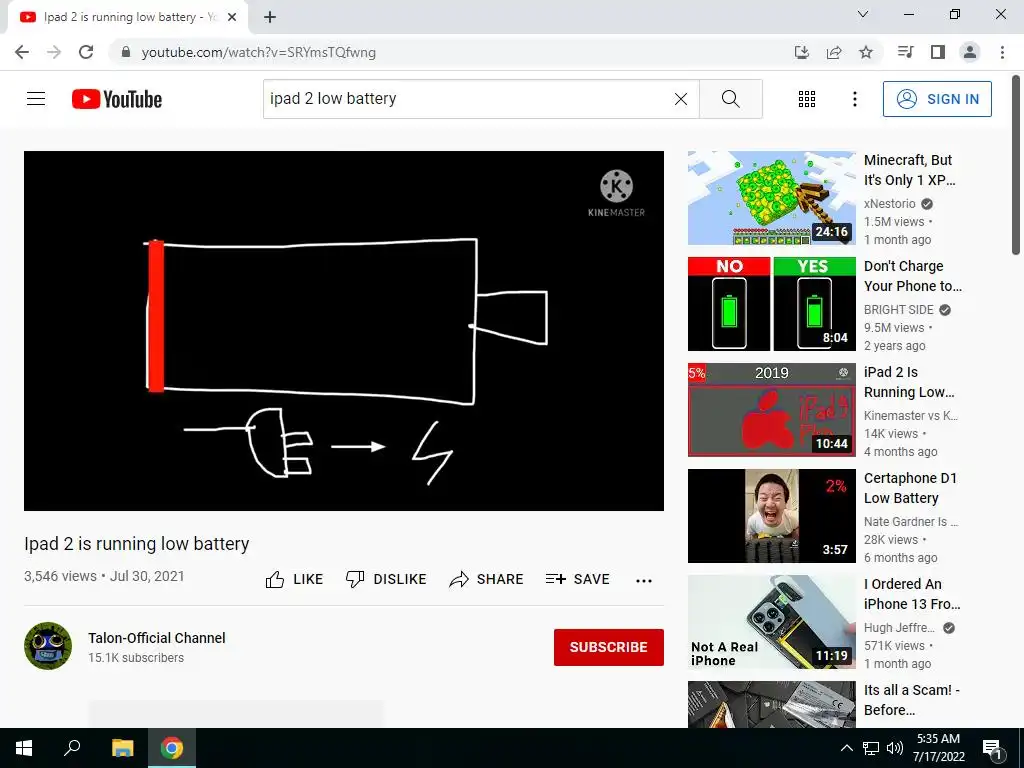Open iPad 2 Is Running Low 2019 thumbnail
1024x768 pixels.
771,409
